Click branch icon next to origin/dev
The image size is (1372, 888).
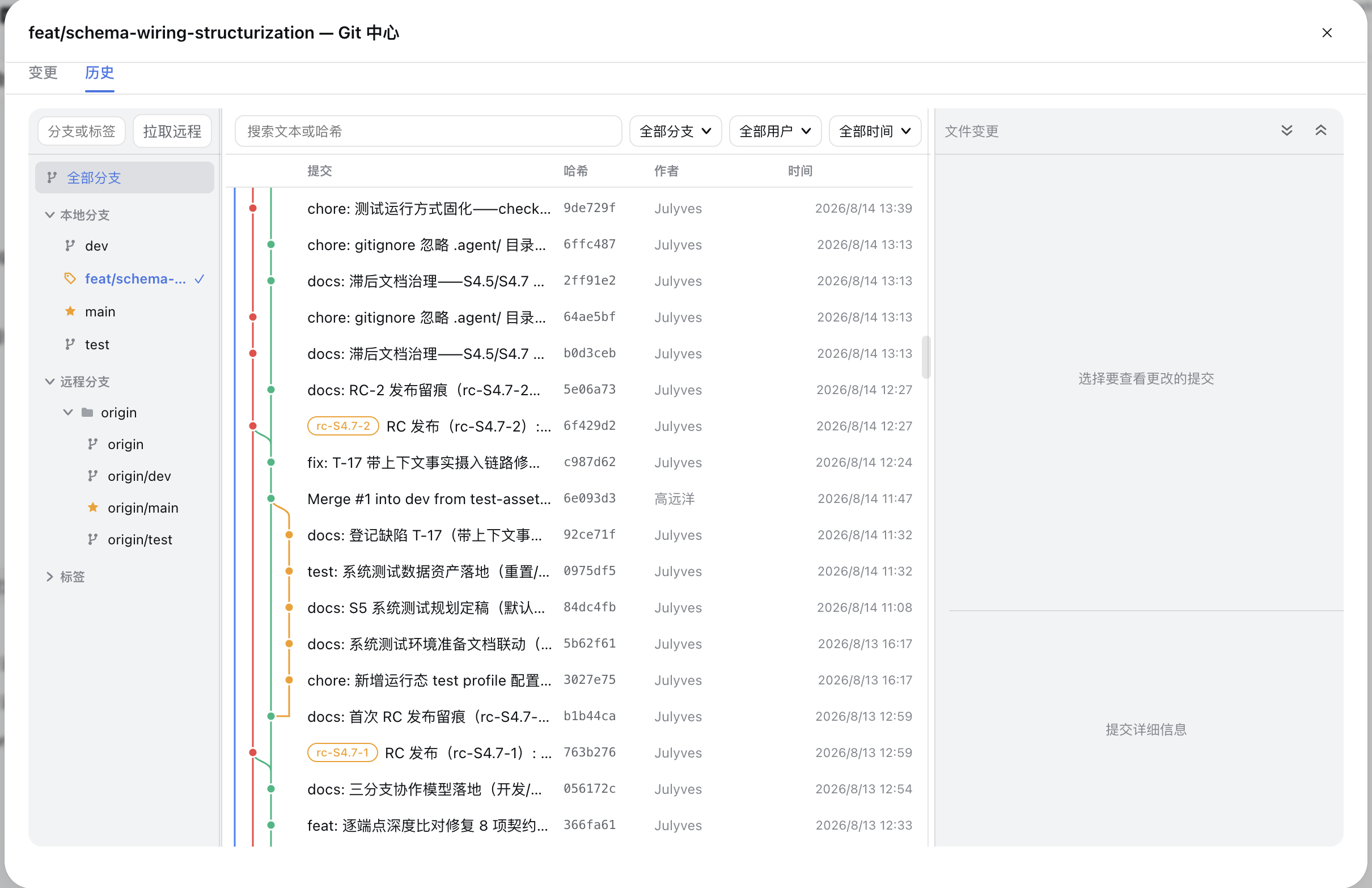click(x=92, y=476)
